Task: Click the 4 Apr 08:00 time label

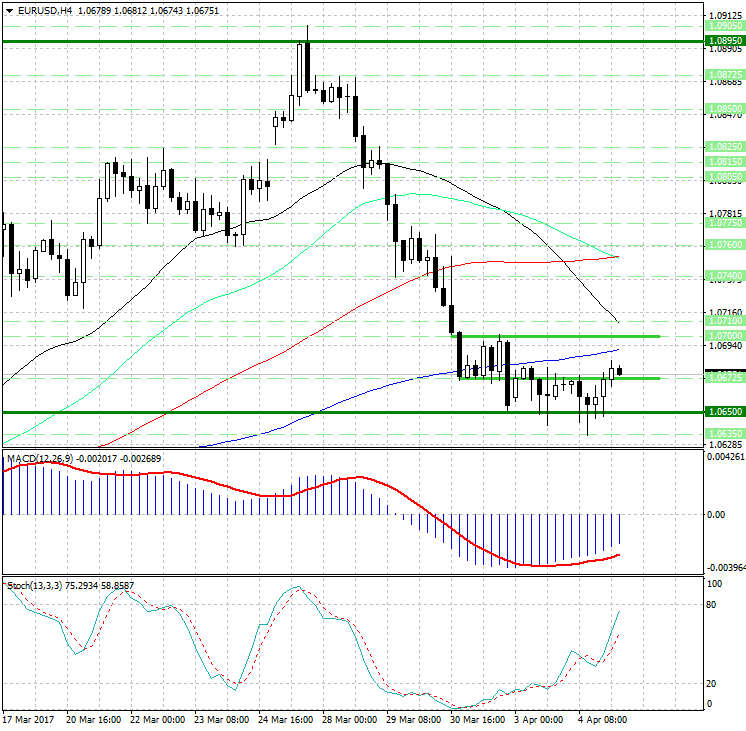Action: pos(602,720)
